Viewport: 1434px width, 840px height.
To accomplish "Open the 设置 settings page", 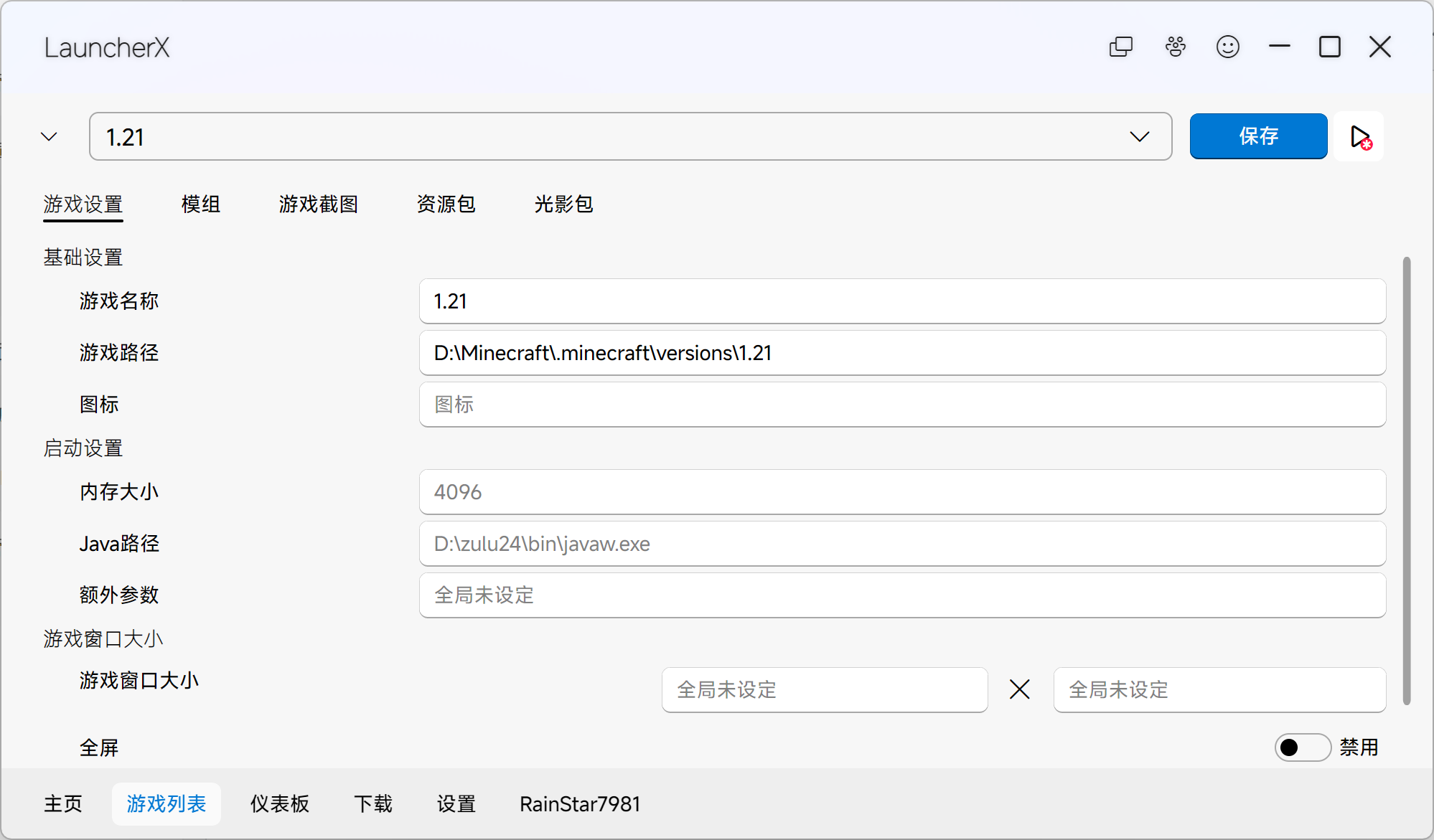I will coord(456,804).
